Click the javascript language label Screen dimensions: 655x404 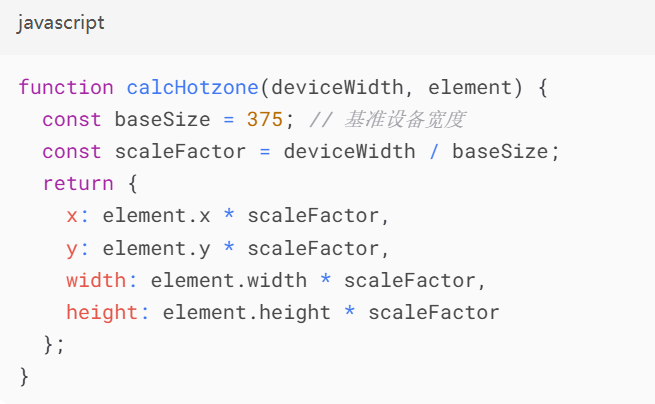coord(61,23)
